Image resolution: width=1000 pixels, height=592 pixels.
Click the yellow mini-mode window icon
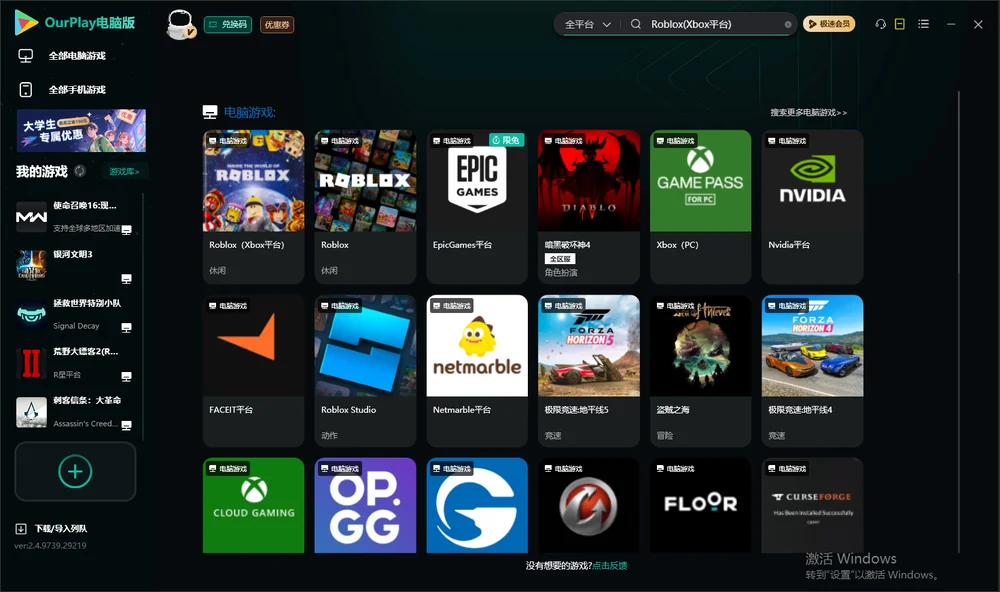click(x=900, y=24)
